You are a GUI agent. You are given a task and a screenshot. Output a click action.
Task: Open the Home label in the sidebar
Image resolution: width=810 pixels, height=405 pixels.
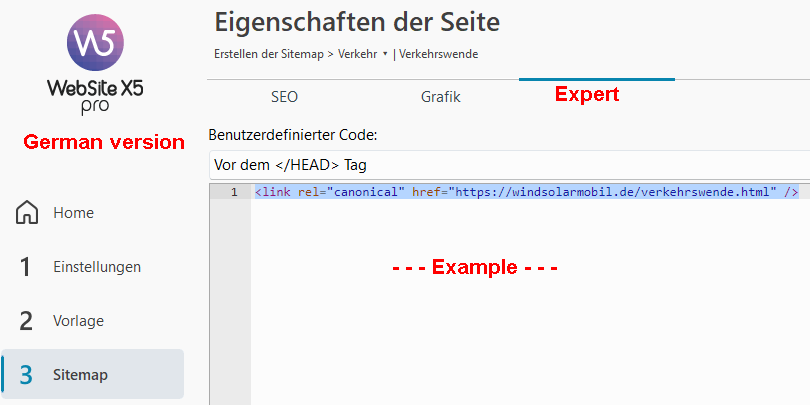coord(74,213)
